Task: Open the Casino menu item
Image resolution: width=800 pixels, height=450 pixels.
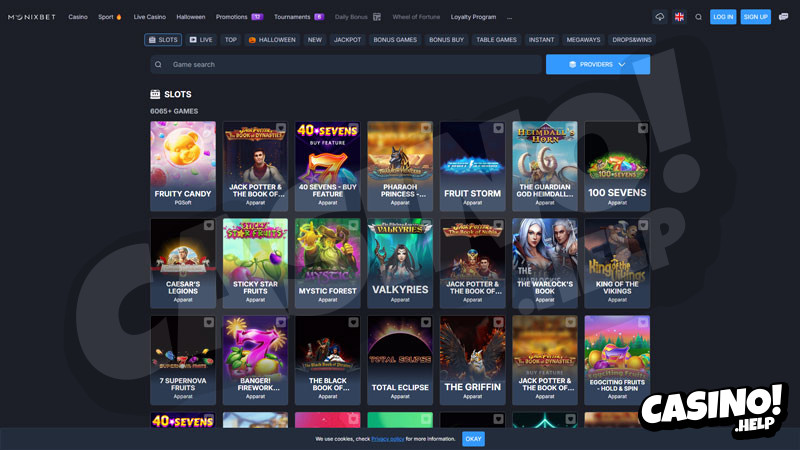Action: click(78, 17)
